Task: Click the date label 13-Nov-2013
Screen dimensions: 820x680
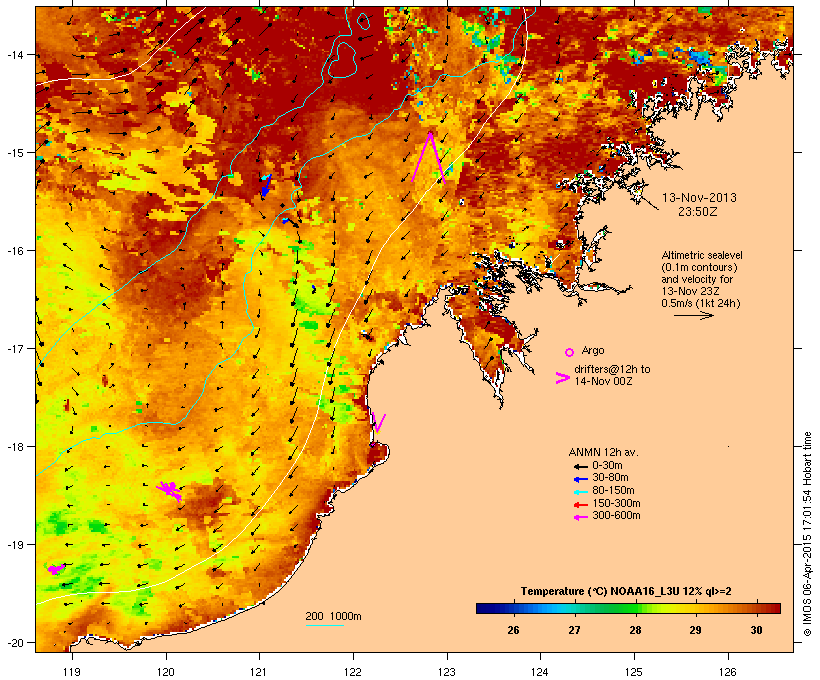Action: pos(699,198)
